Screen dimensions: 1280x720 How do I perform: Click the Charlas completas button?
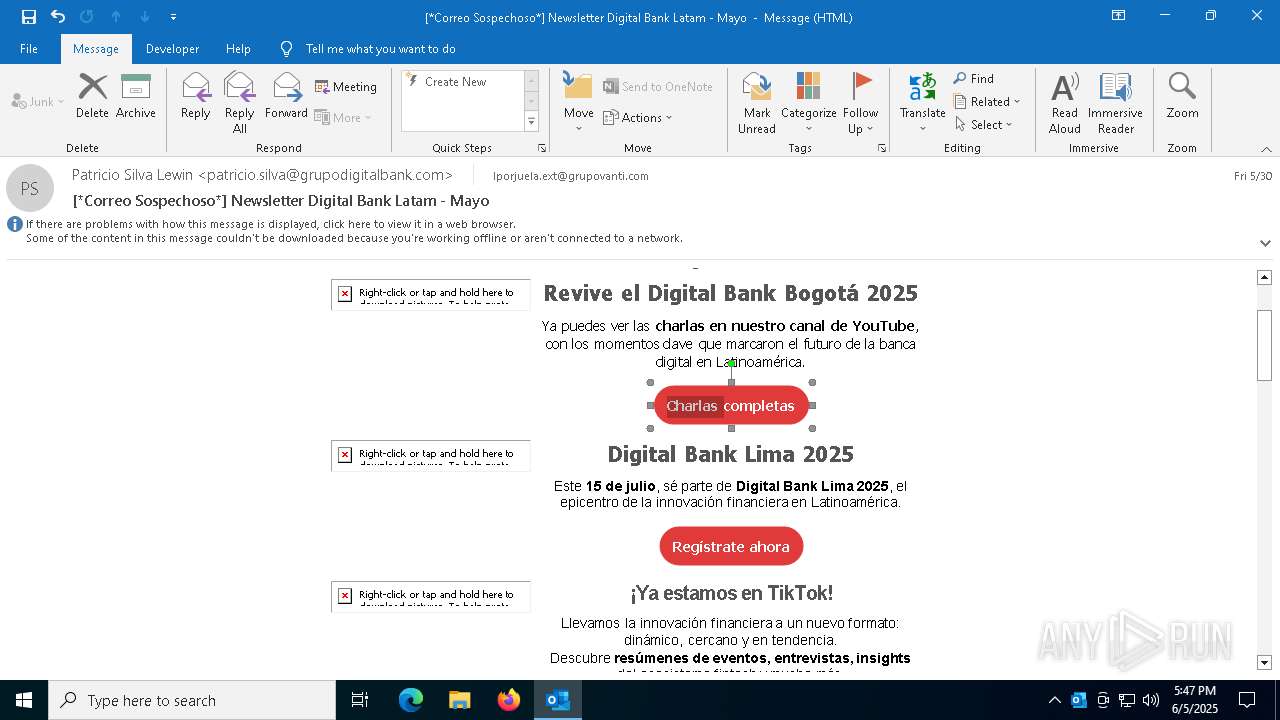pyautogui.click(x=731, y=405)
